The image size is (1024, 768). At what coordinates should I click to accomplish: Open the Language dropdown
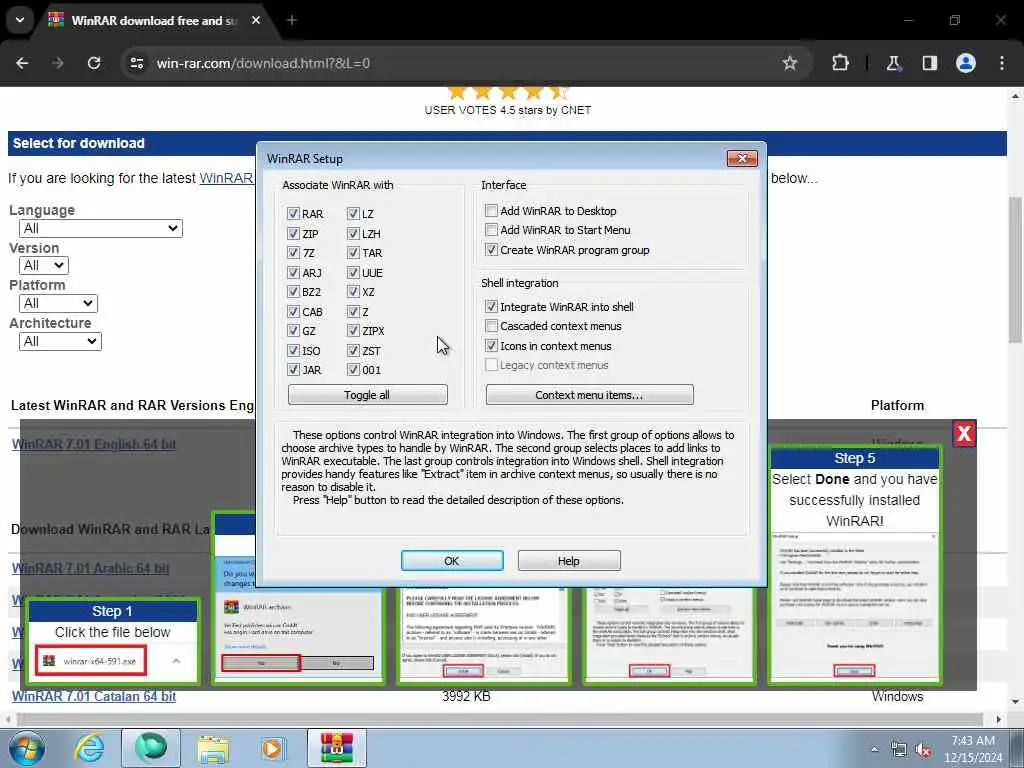(x=101, y=228)
